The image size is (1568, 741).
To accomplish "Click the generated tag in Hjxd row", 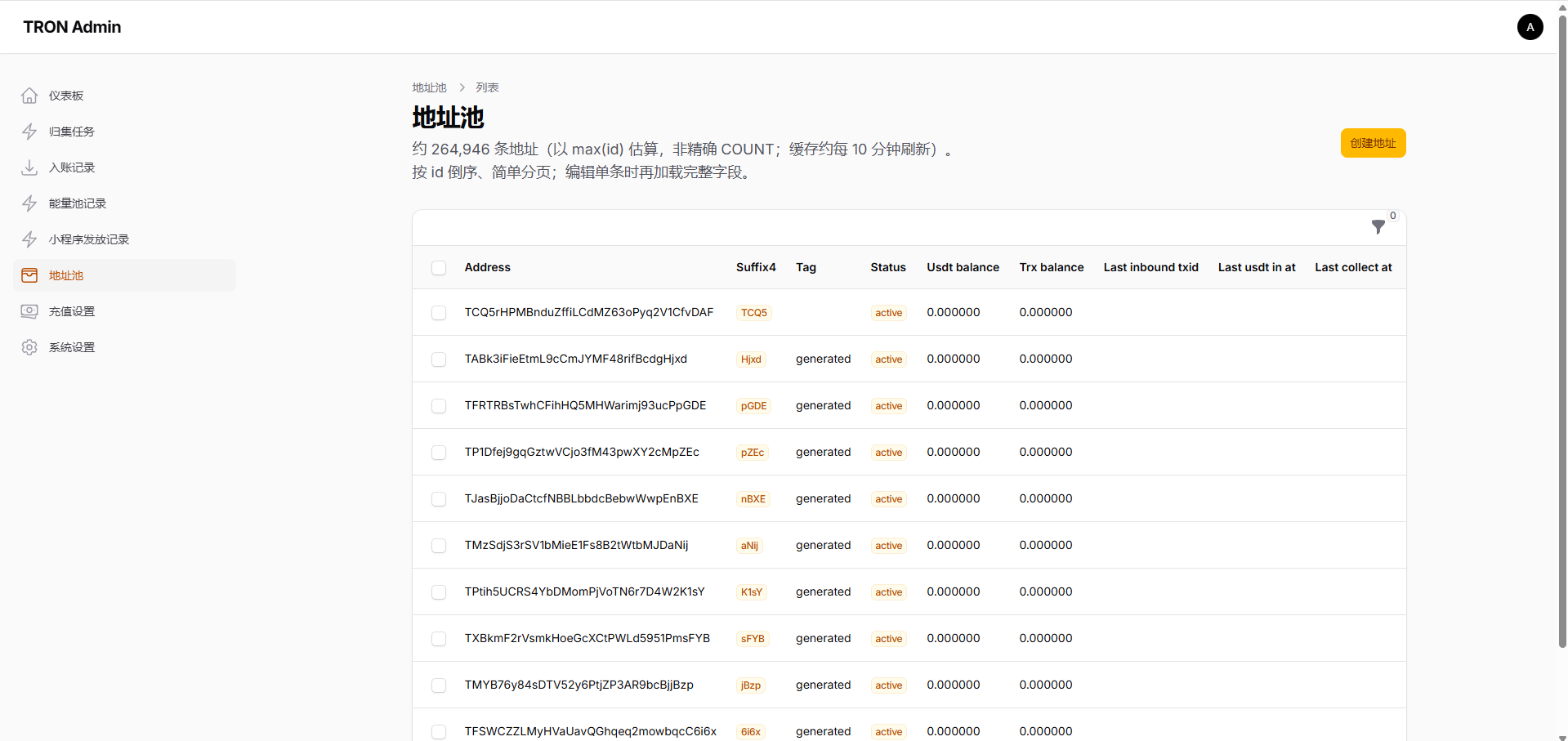I will 823,359.
